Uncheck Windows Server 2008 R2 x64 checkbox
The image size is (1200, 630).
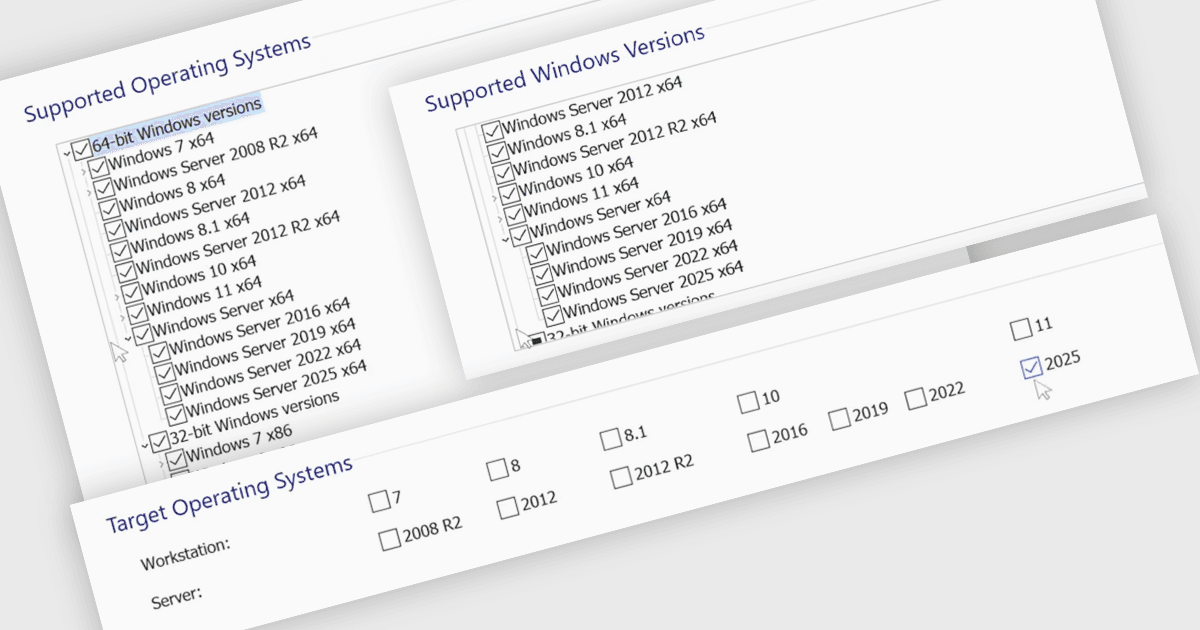[104, 188]
